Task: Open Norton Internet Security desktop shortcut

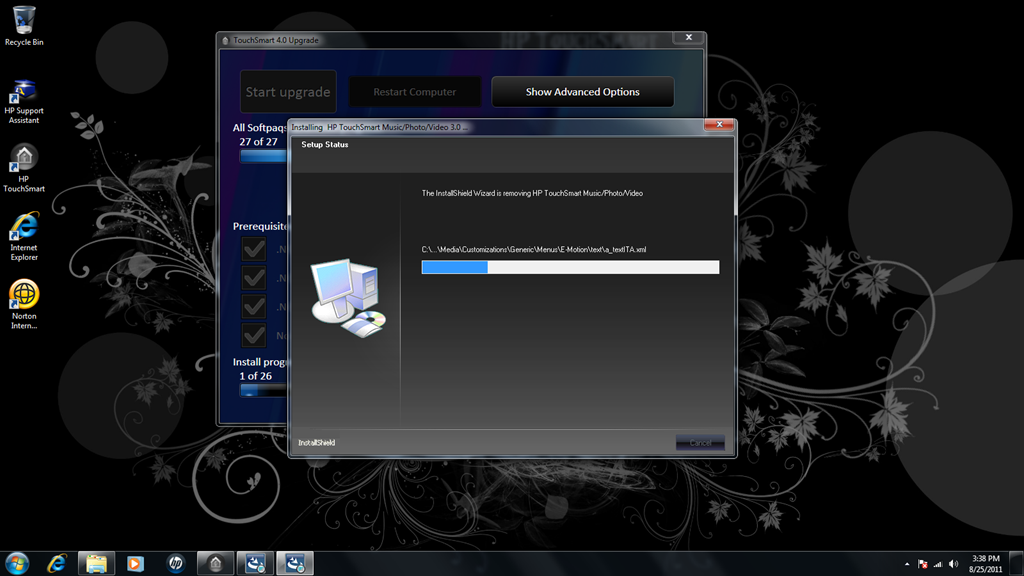Action: tap(24, 304)
